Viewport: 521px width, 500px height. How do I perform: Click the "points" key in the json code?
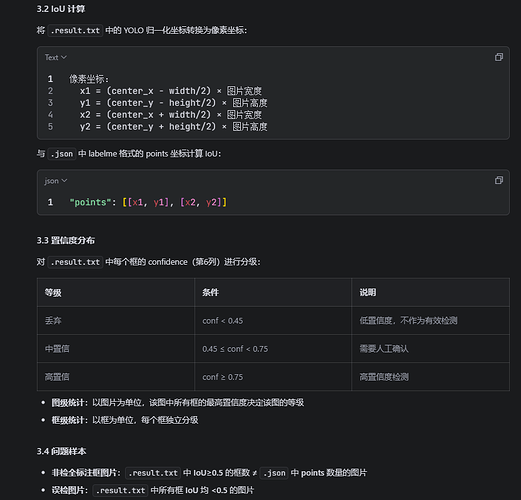click(90, 202)
